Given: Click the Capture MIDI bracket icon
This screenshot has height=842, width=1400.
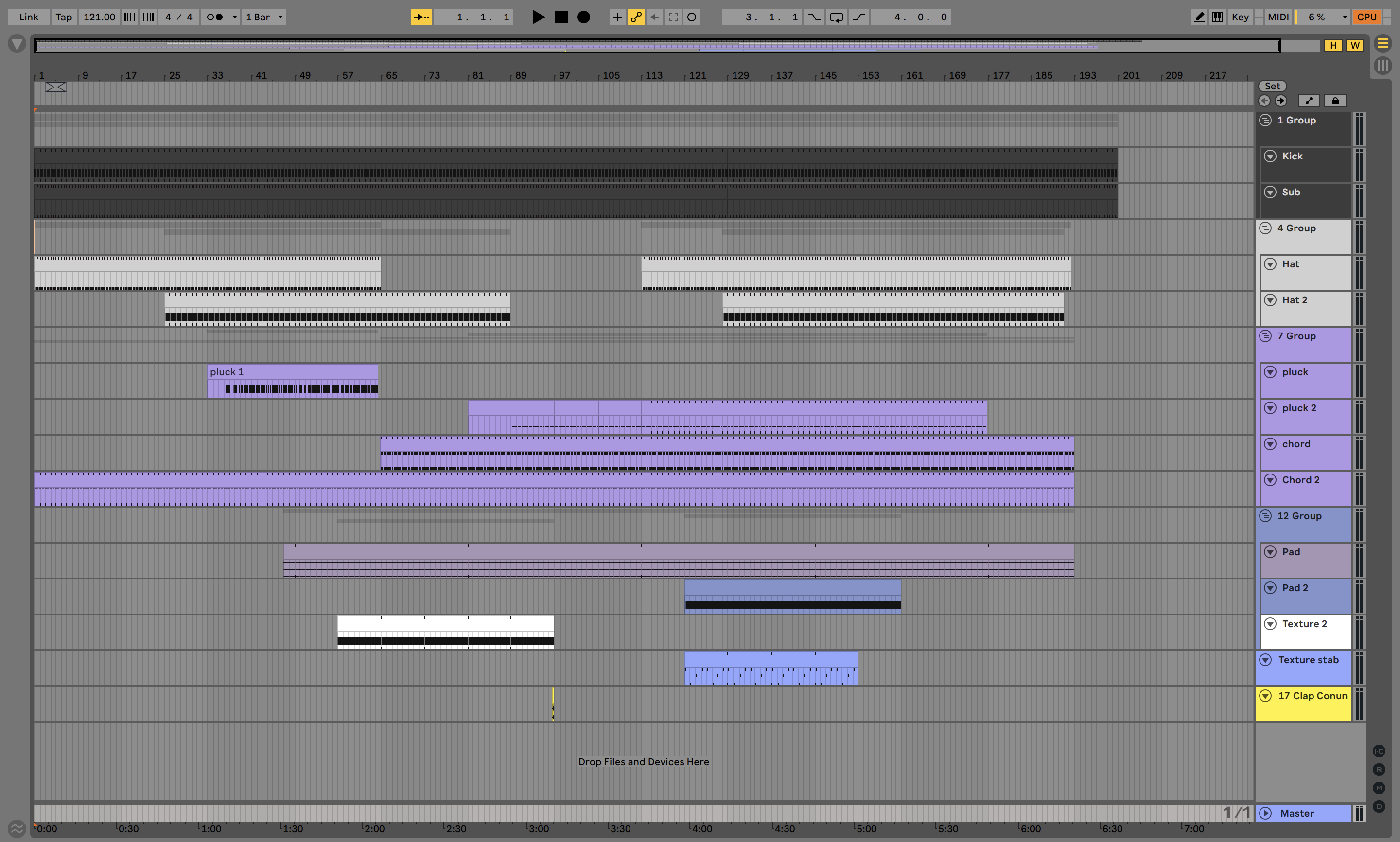Looking at the screenshot, I should pos(673,17).
